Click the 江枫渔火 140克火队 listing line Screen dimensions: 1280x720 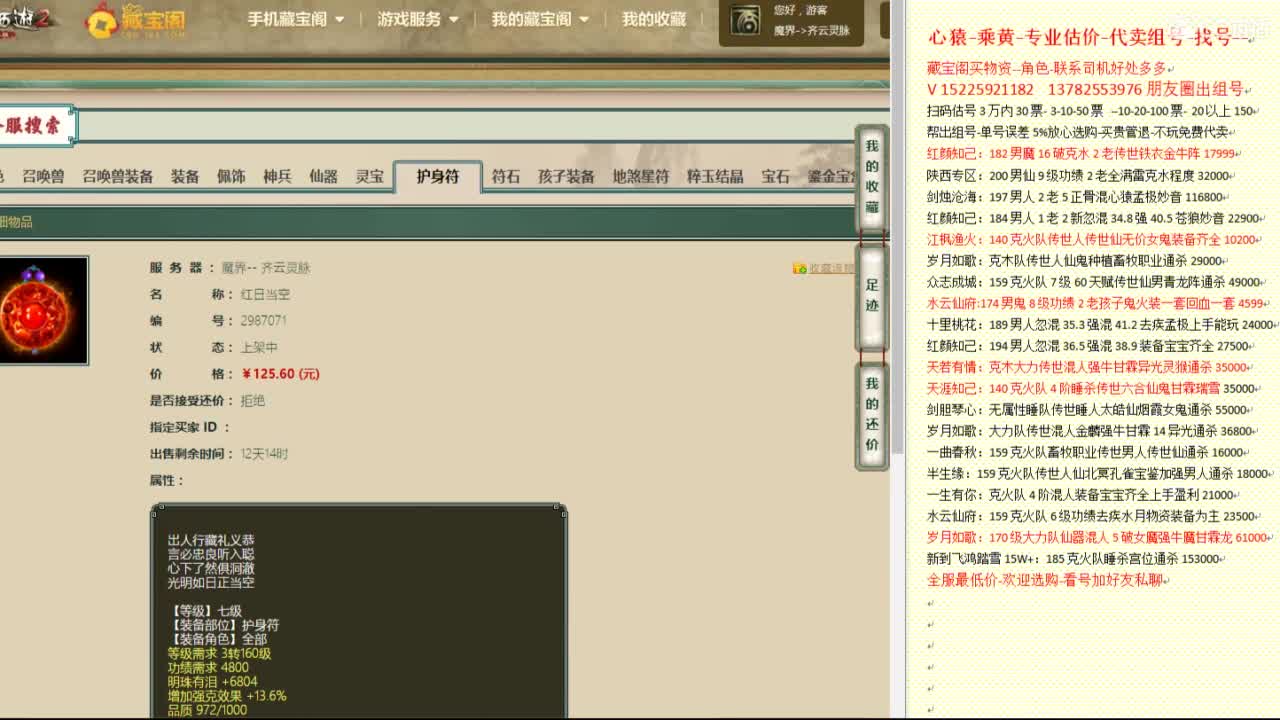click(x=1093, y=240)
